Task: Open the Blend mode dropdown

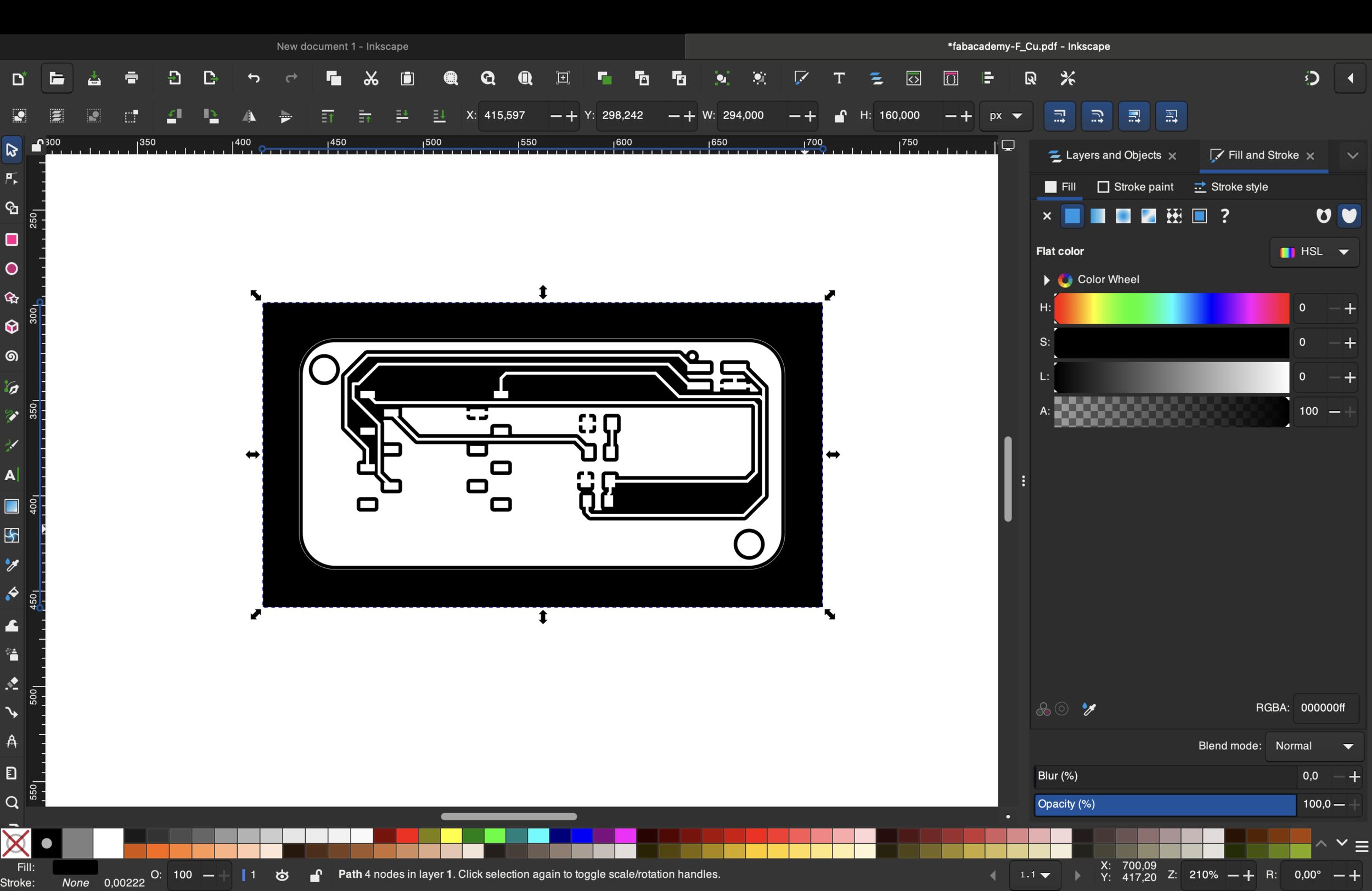Action: click(1314, 746)
